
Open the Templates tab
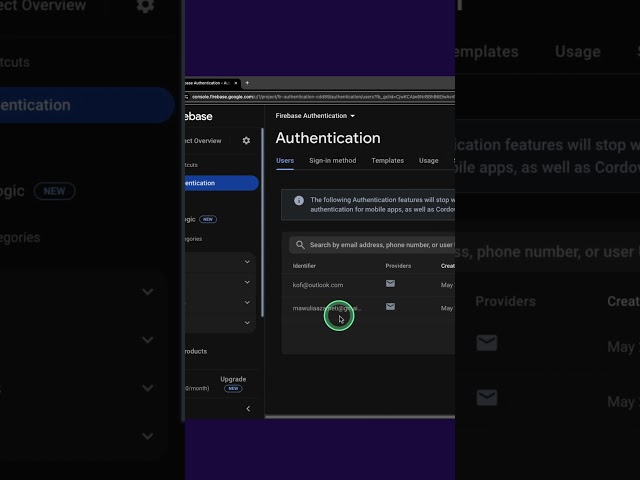pos(387,160)
